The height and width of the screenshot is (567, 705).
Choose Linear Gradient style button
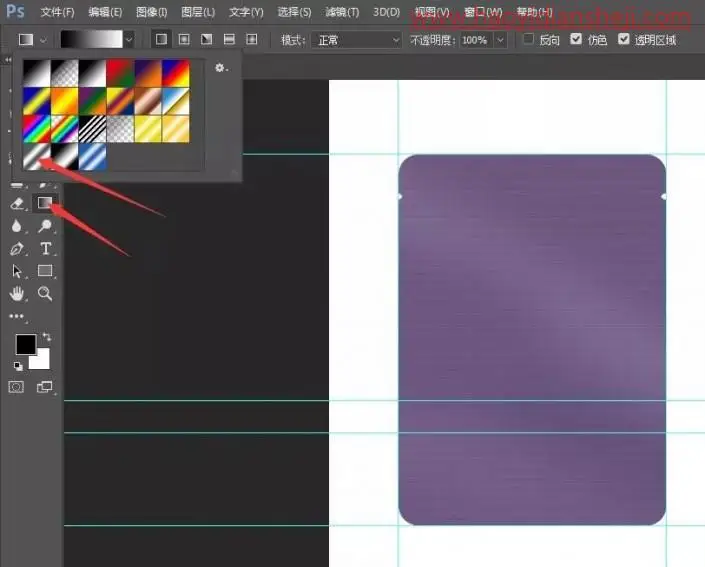pos(161,40)
